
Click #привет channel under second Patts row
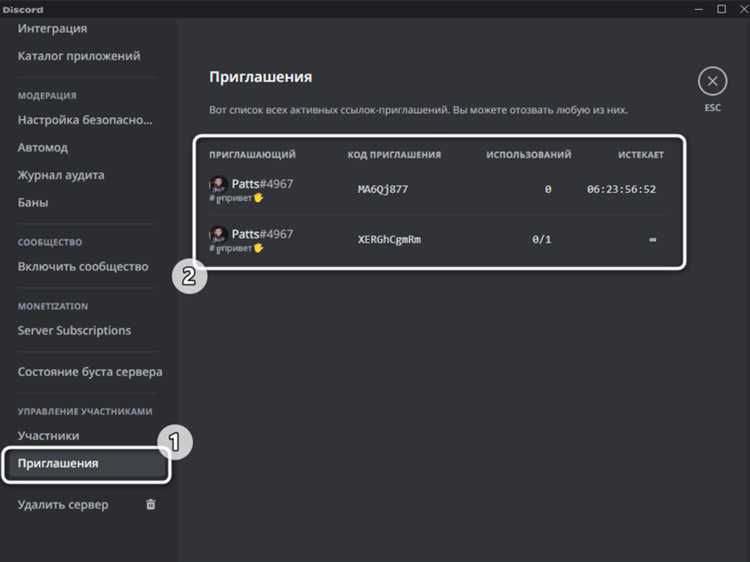click(236, 248)
